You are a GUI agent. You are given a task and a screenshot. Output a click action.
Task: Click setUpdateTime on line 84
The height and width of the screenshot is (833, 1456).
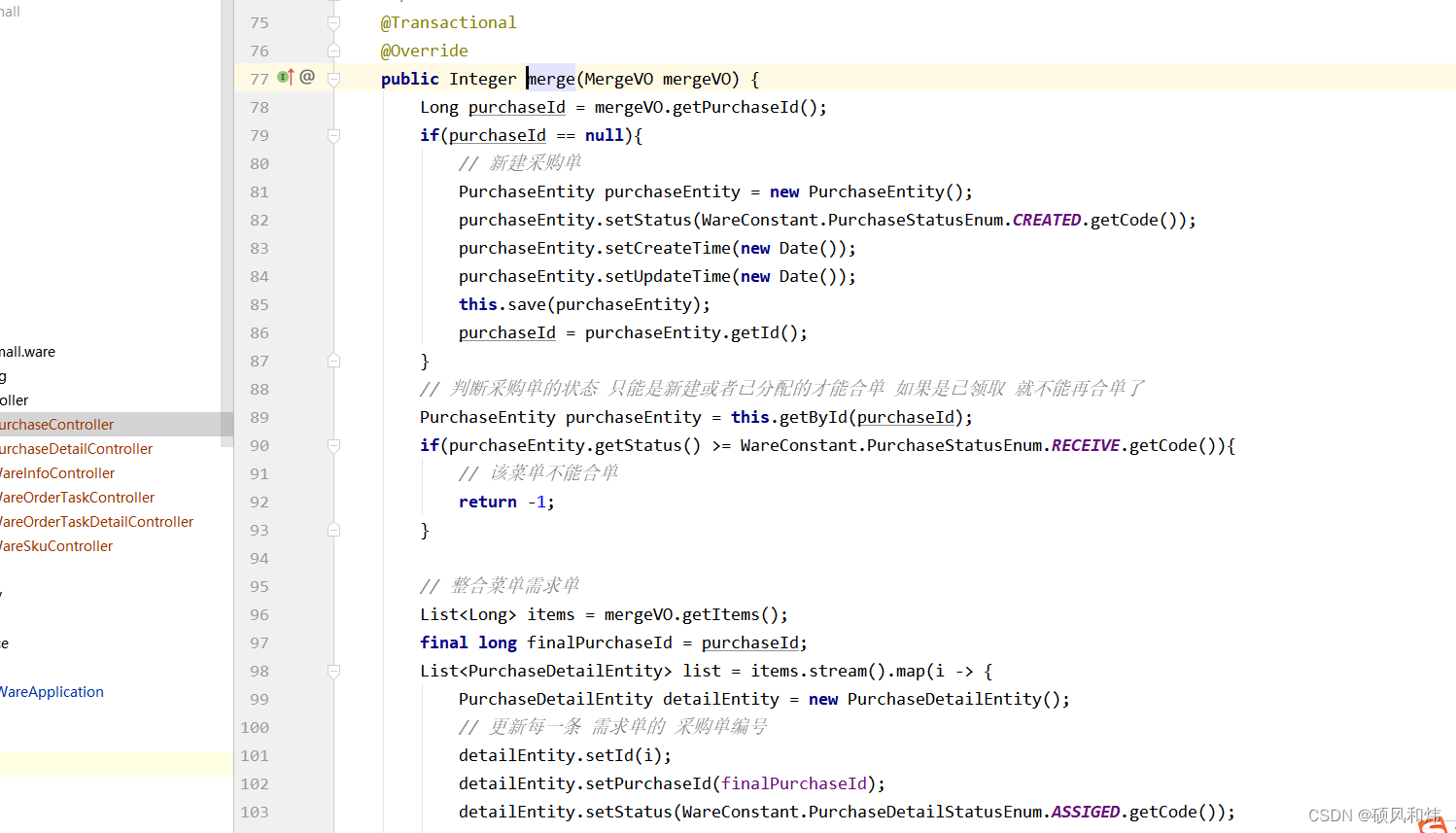[668, 276]
